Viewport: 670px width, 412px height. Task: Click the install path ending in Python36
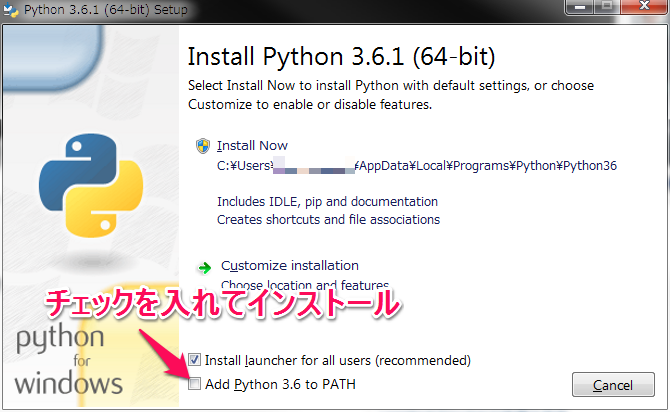(x=417, y=165)
